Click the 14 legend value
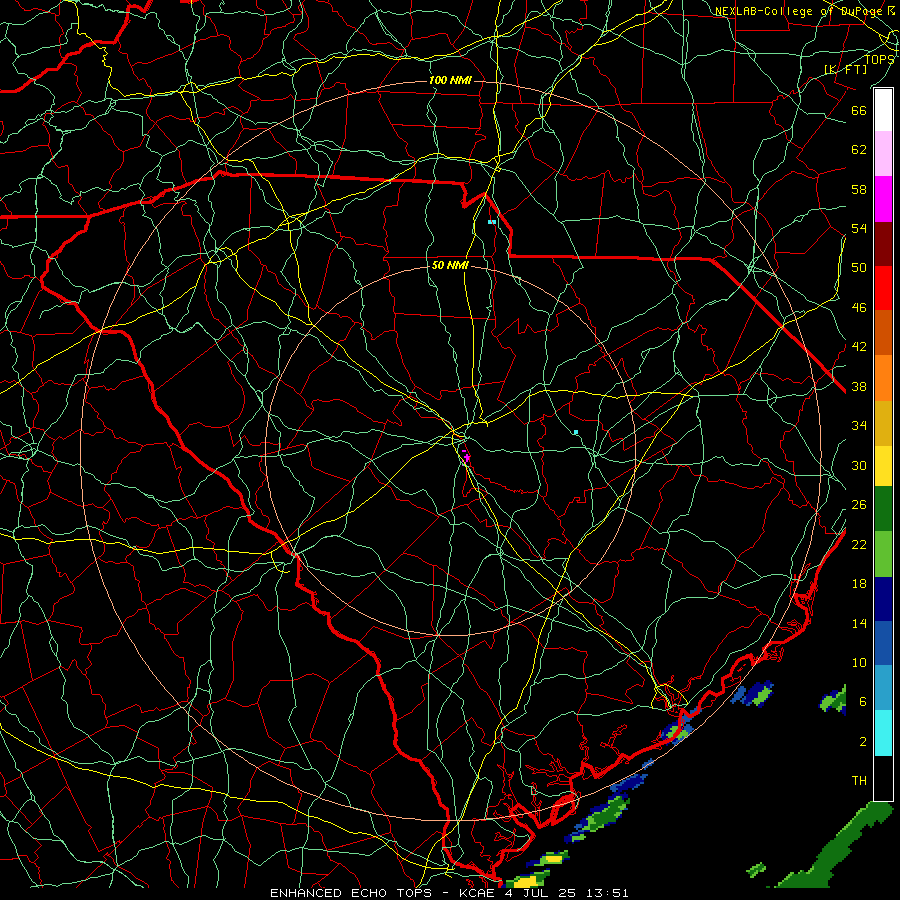 pos(859,623)
